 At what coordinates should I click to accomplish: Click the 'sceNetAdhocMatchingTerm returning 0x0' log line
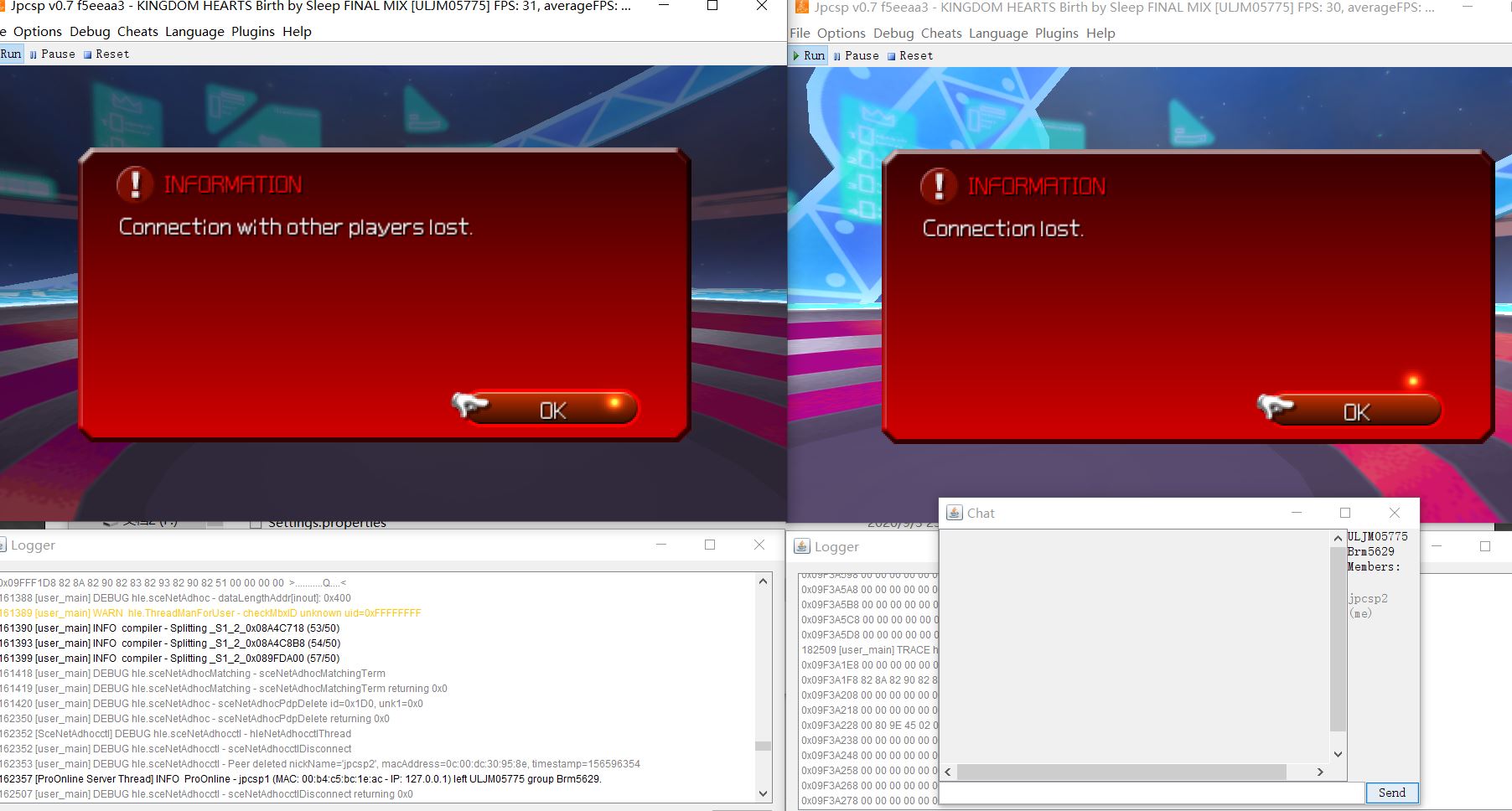pyautogui.click(x=224, y=689)
